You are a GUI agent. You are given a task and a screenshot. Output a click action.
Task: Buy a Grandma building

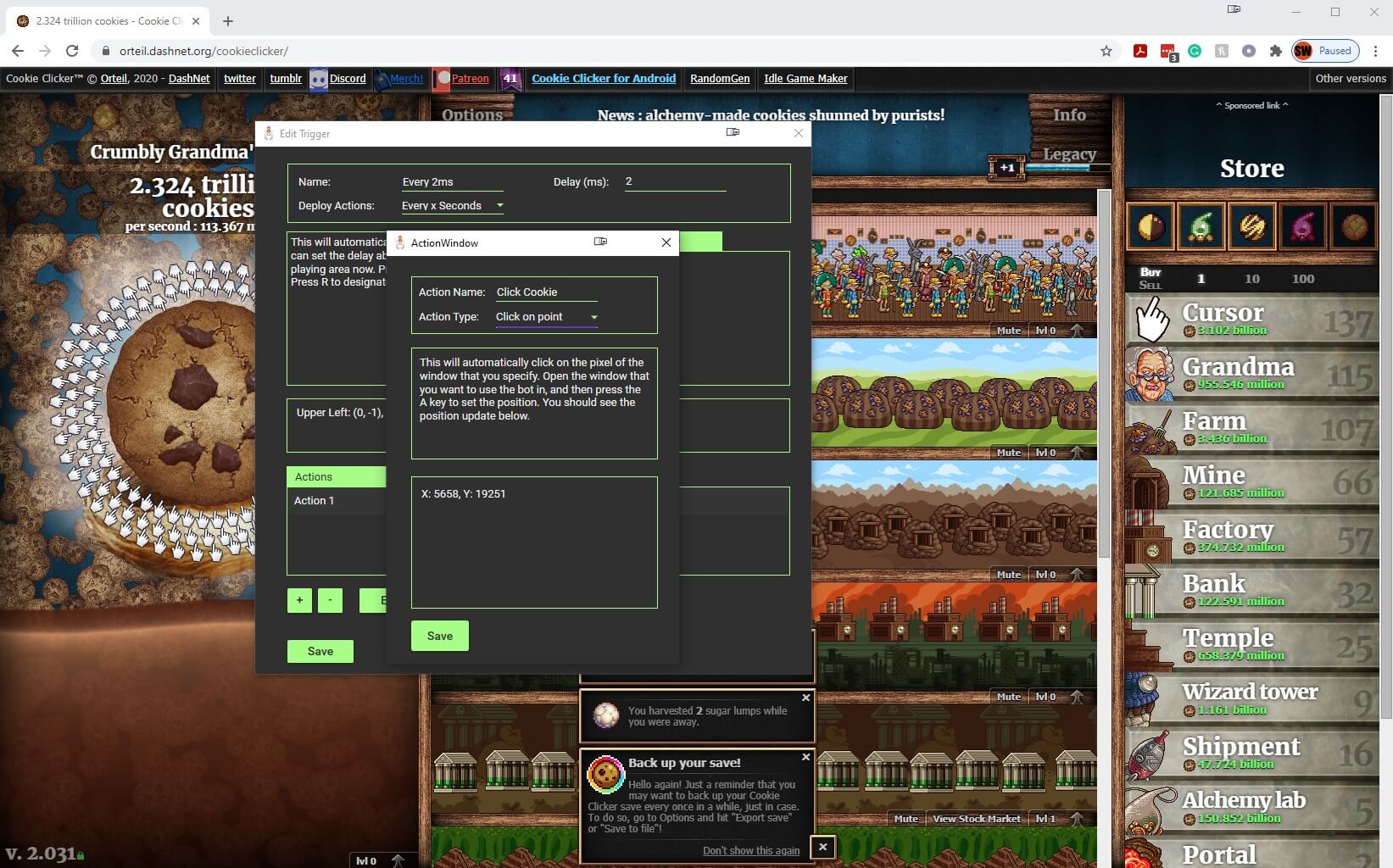[1252, 374]
